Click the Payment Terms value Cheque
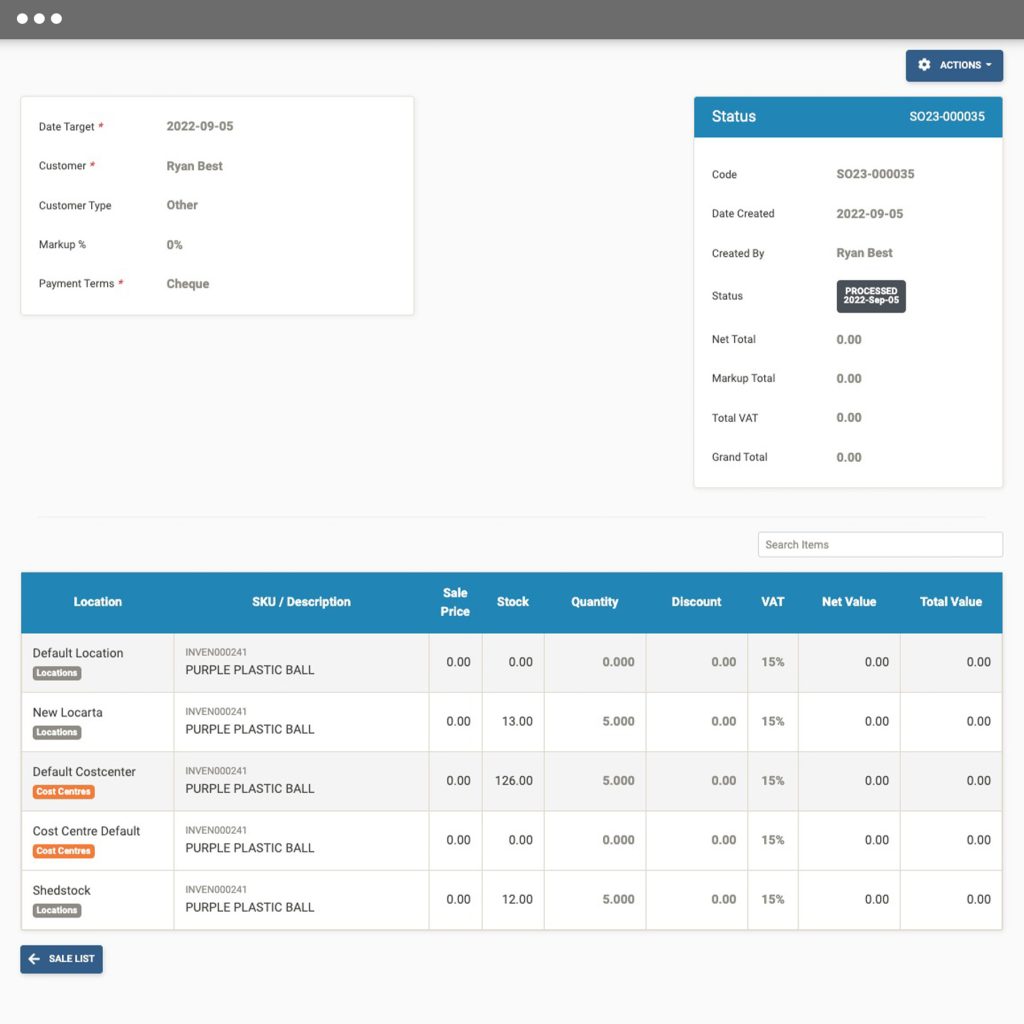 click(x=188, y=284)
